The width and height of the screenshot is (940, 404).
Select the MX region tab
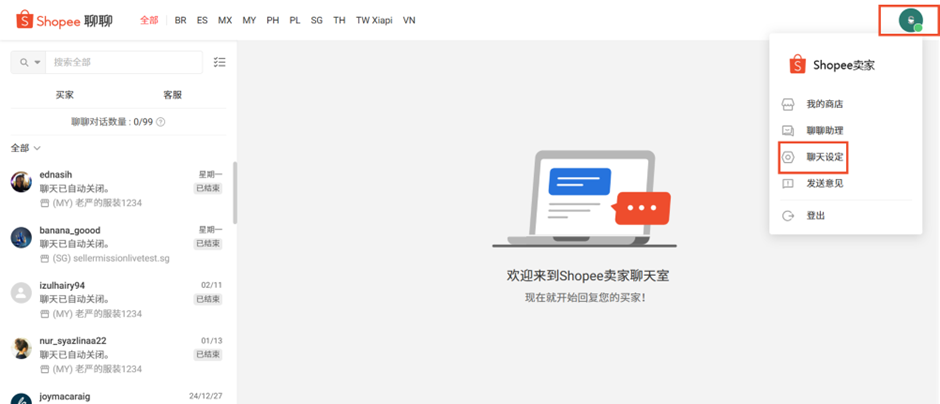click(225, 20)
